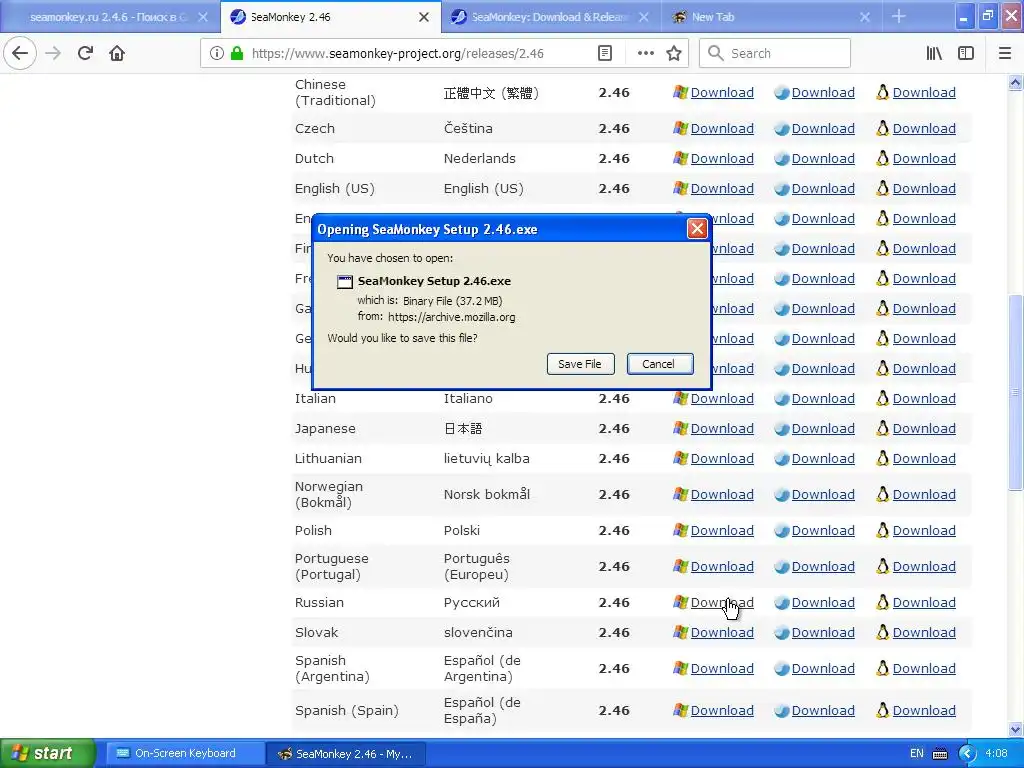Click the macOS icon in Russian row
The width and height of the screenshot is (1024, 768).
pyautogui.click(x=782, y=603)
